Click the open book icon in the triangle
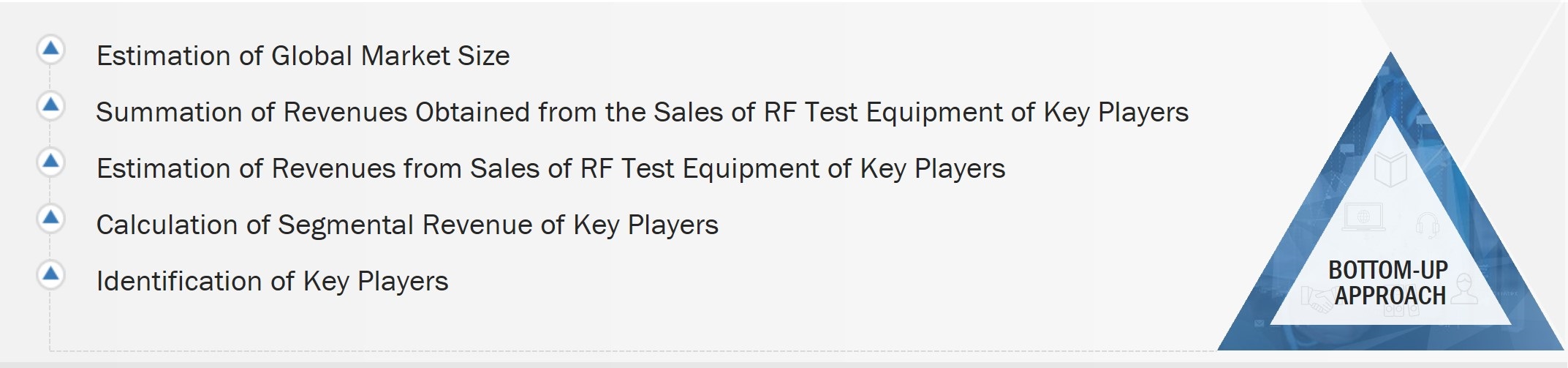1568x368 pixels. click(1390, 169)
